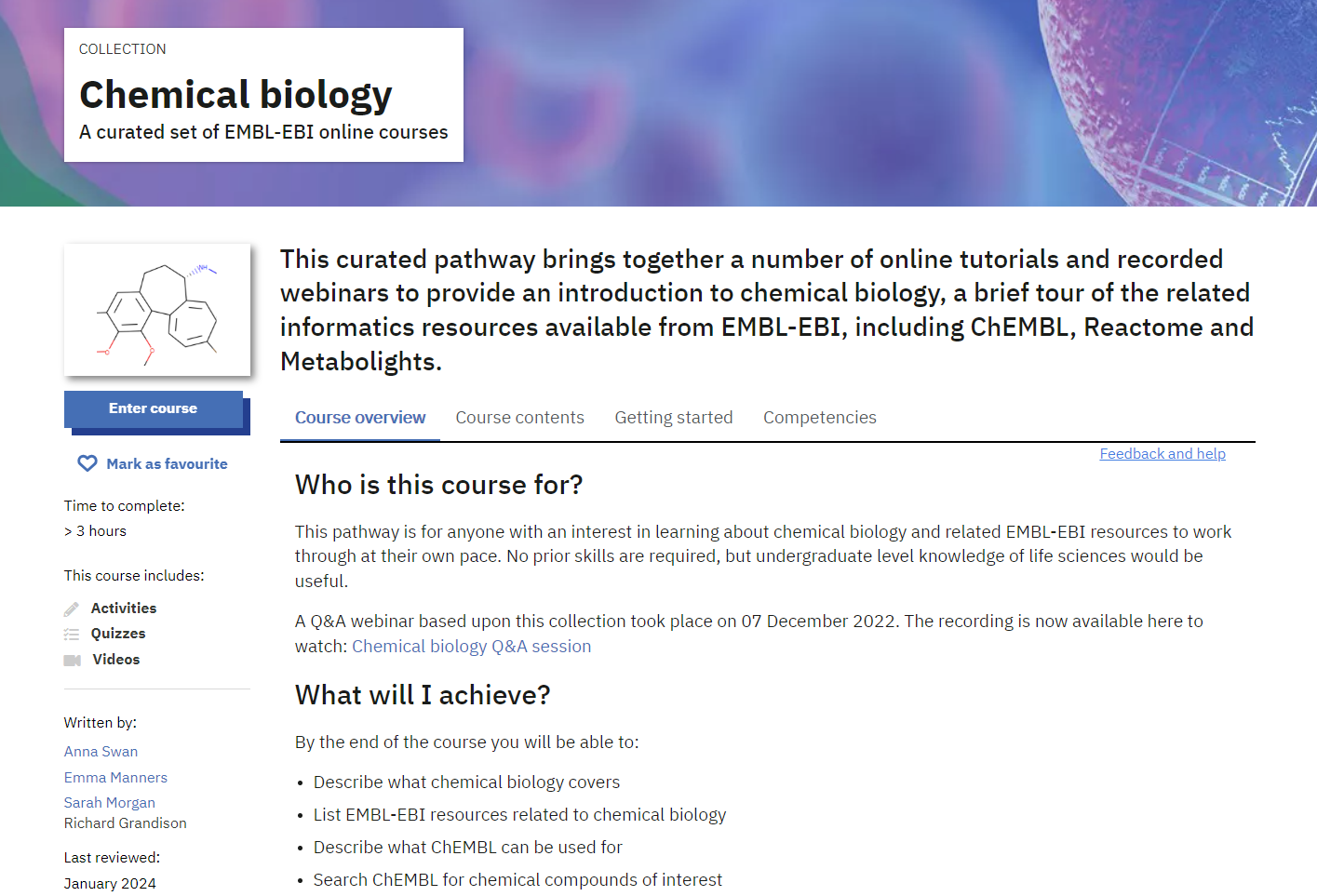Open the course thumbnail showing the chemical structure

[x=156, y=310]
